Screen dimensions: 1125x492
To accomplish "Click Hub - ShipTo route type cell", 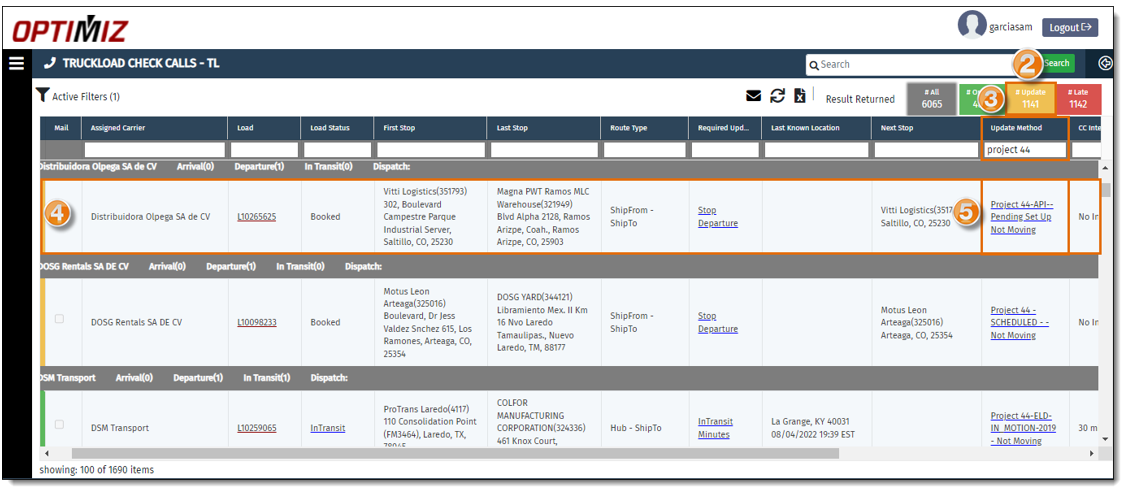I will (x=634, y=427).
